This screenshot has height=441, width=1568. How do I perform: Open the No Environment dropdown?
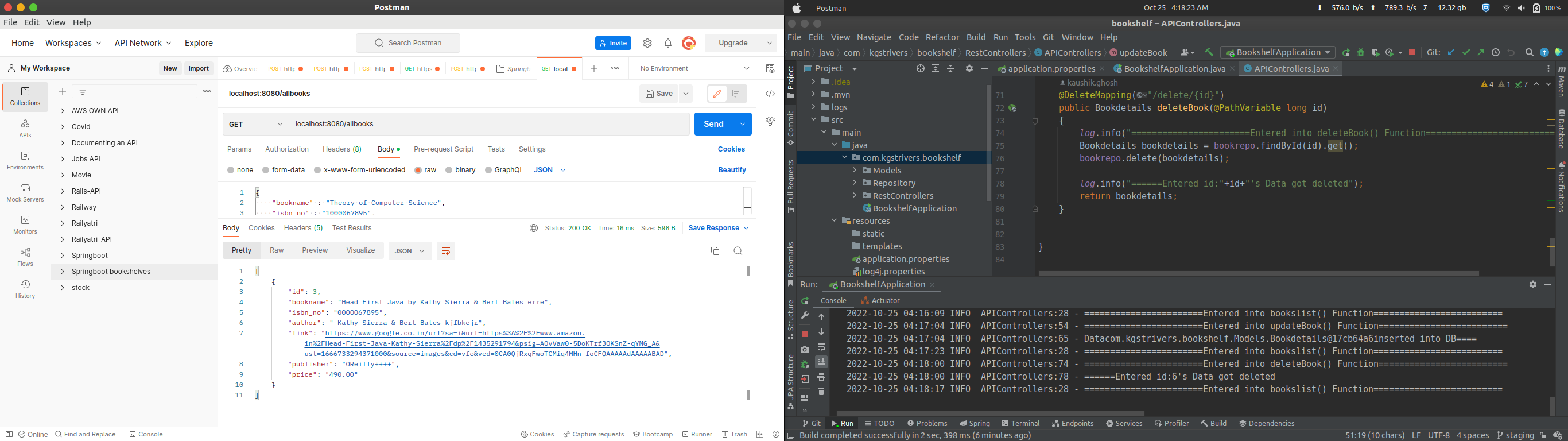694,69
